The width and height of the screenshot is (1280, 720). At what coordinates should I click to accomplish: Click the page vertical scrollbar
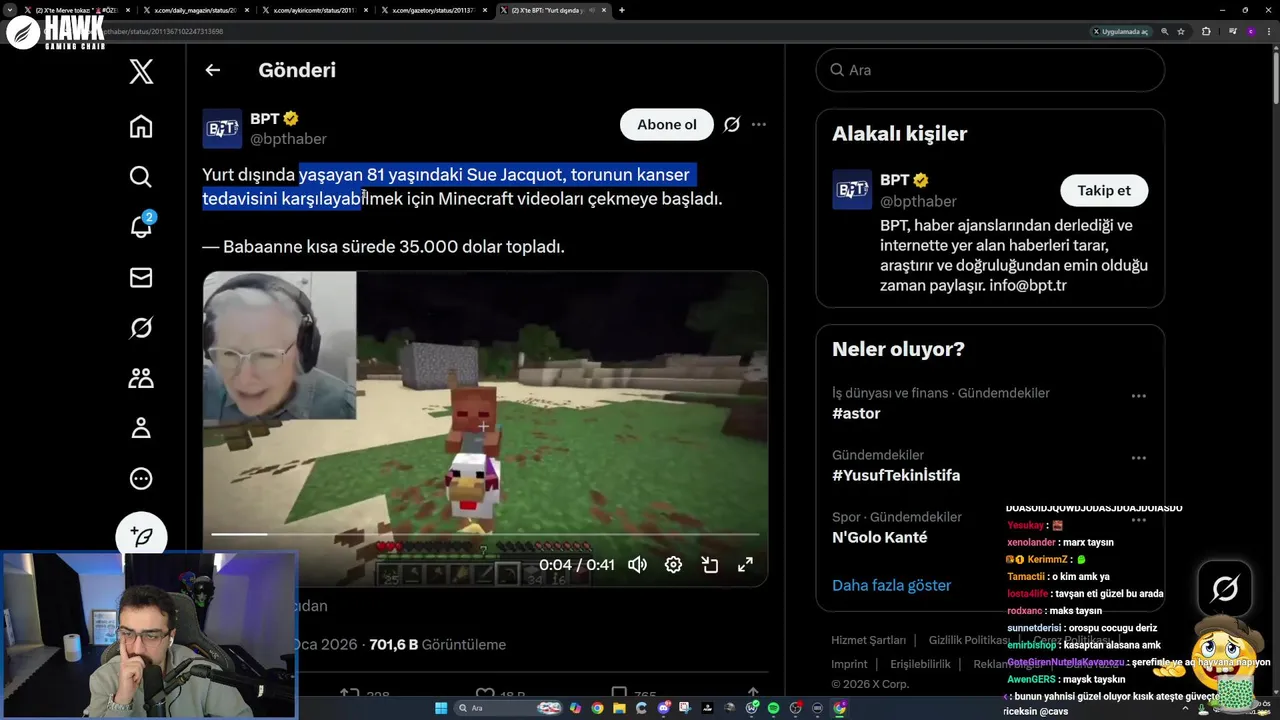coord(1275,77)
